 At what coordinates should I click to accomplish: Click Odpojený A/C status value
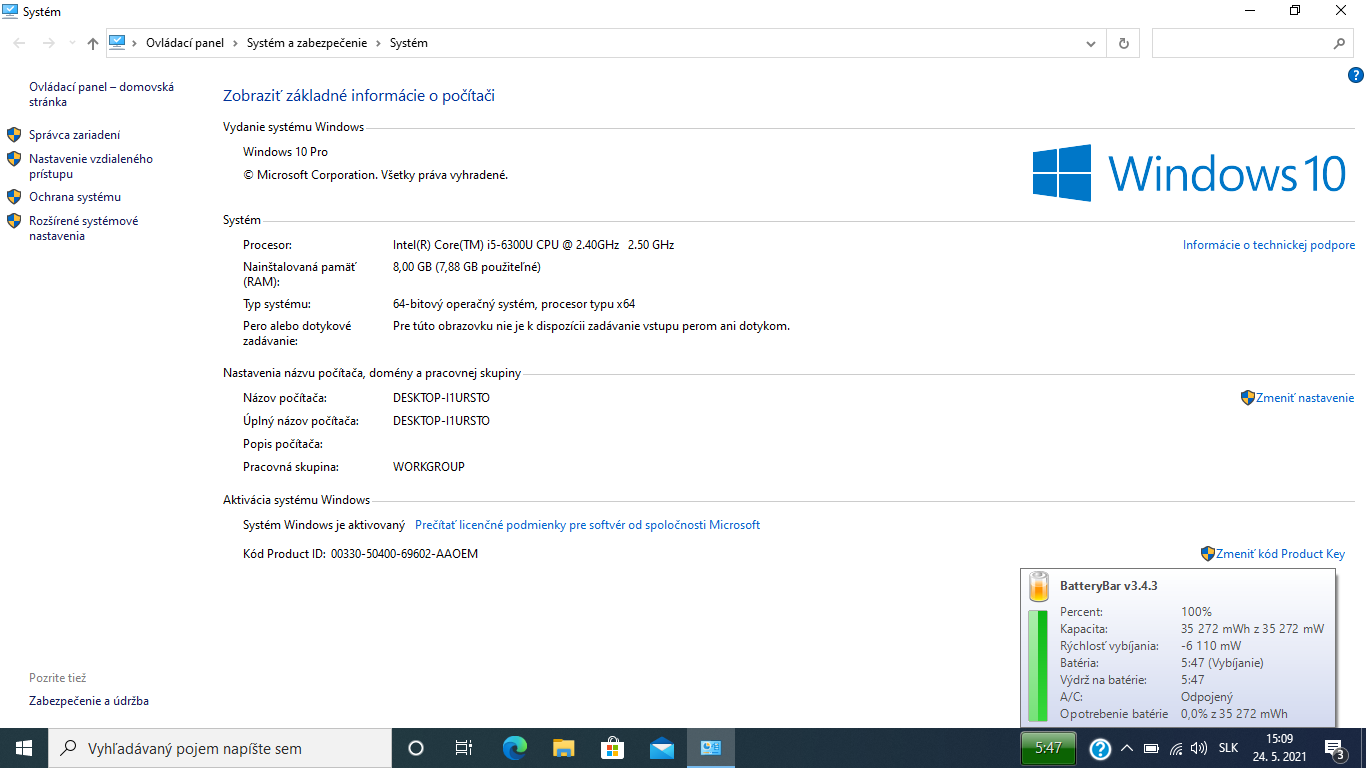click(x=1207, y=697)
